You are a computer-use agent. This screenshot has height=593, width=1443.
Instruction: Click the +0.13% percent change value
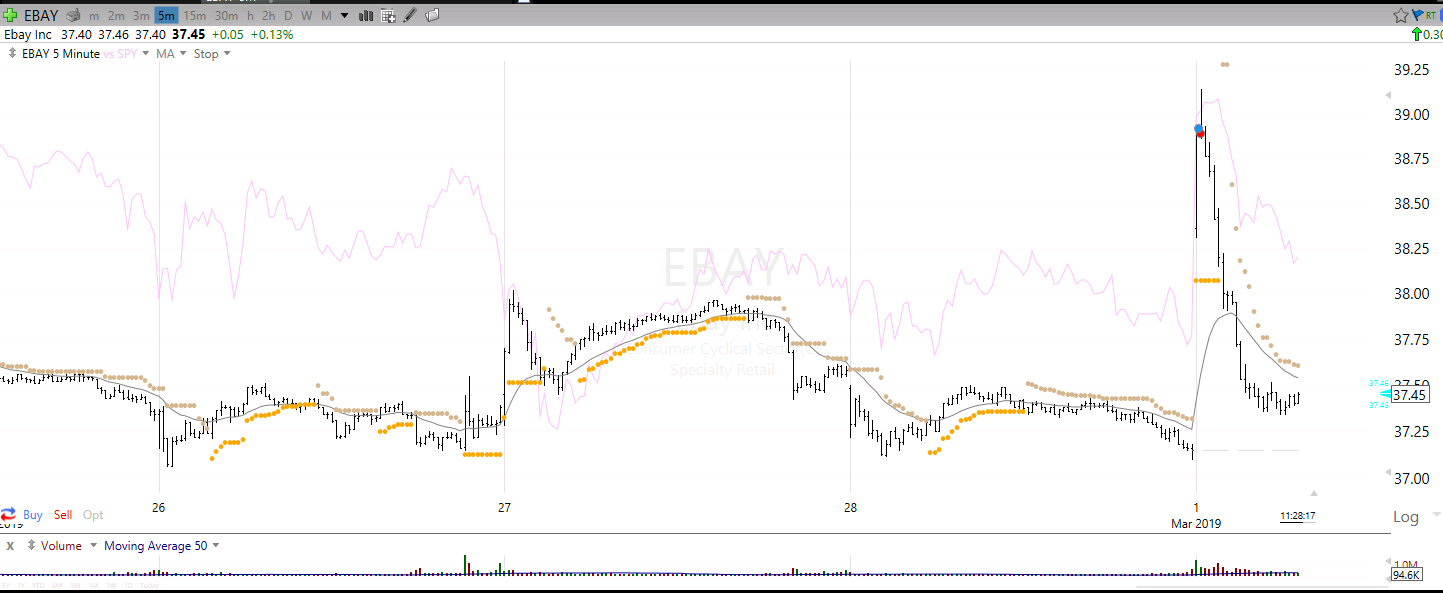click(x=271, y=34)
